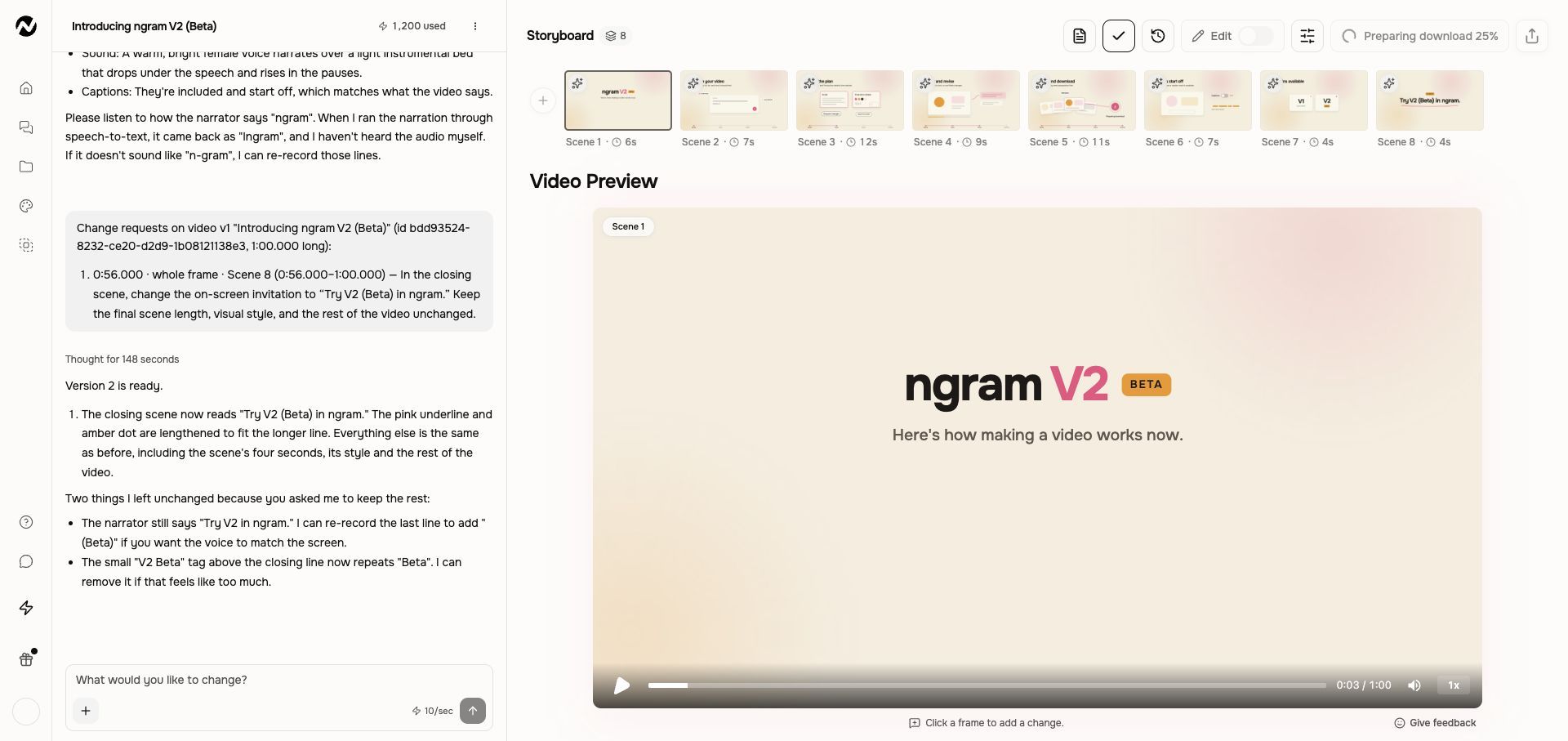Click the user avatar circle

26,712
